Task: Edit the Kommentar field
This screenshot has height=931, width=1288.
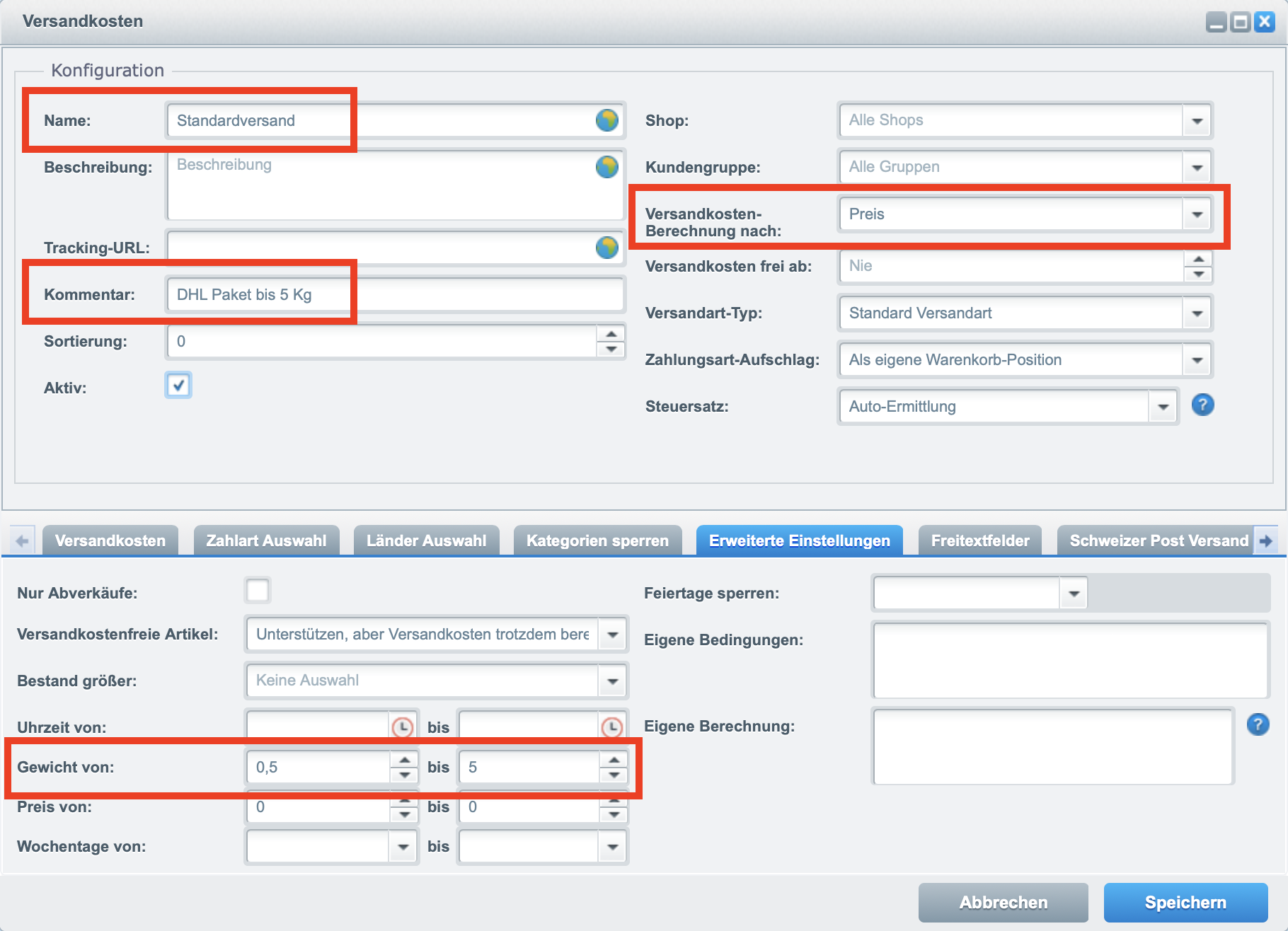Action: [395, 294]
